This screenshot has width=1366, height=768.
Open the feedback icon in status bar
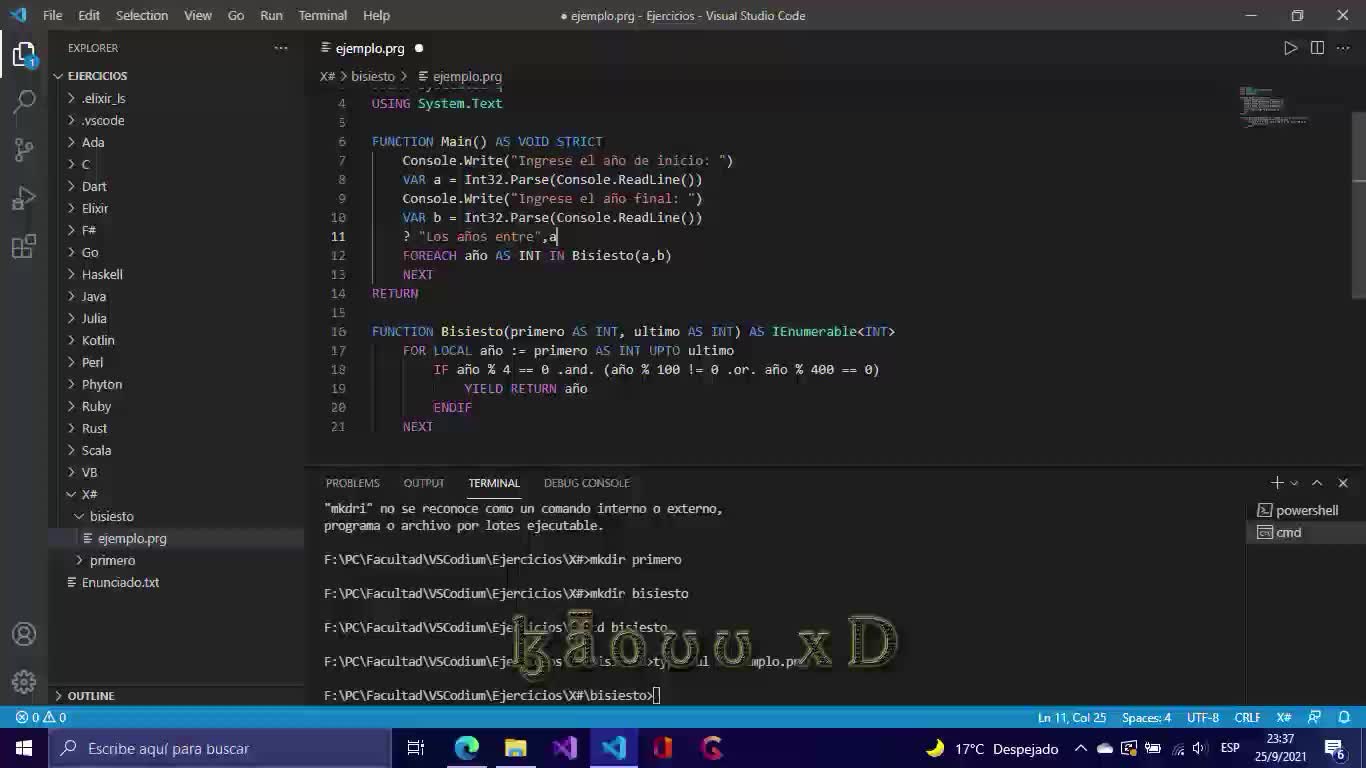tap(1317, 718)
